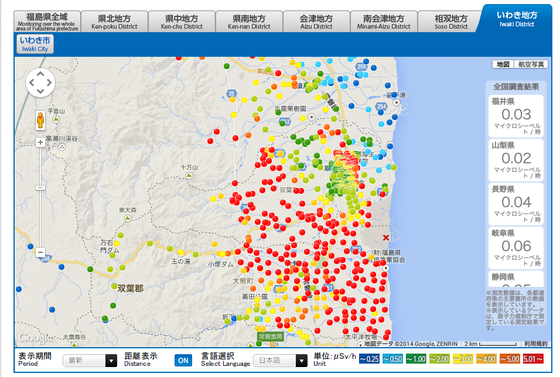Toggle the Distance ON switch
Screen dimensions: 560x377
point(183,360)
